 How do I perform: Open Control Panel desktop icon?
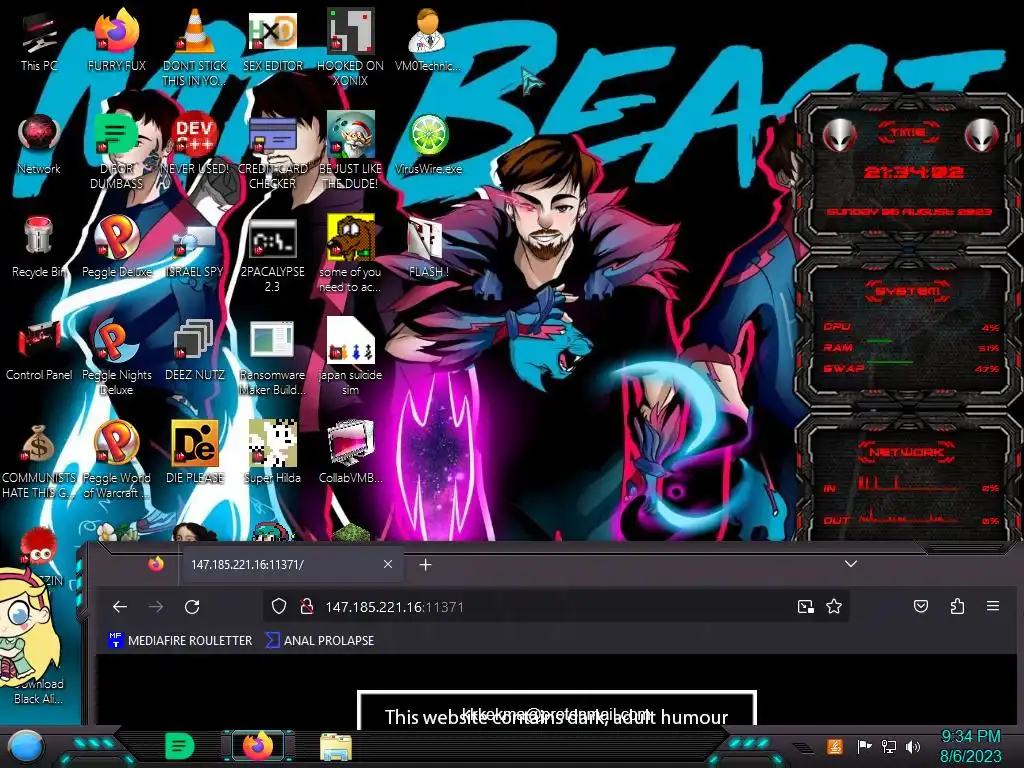point(39,350)
